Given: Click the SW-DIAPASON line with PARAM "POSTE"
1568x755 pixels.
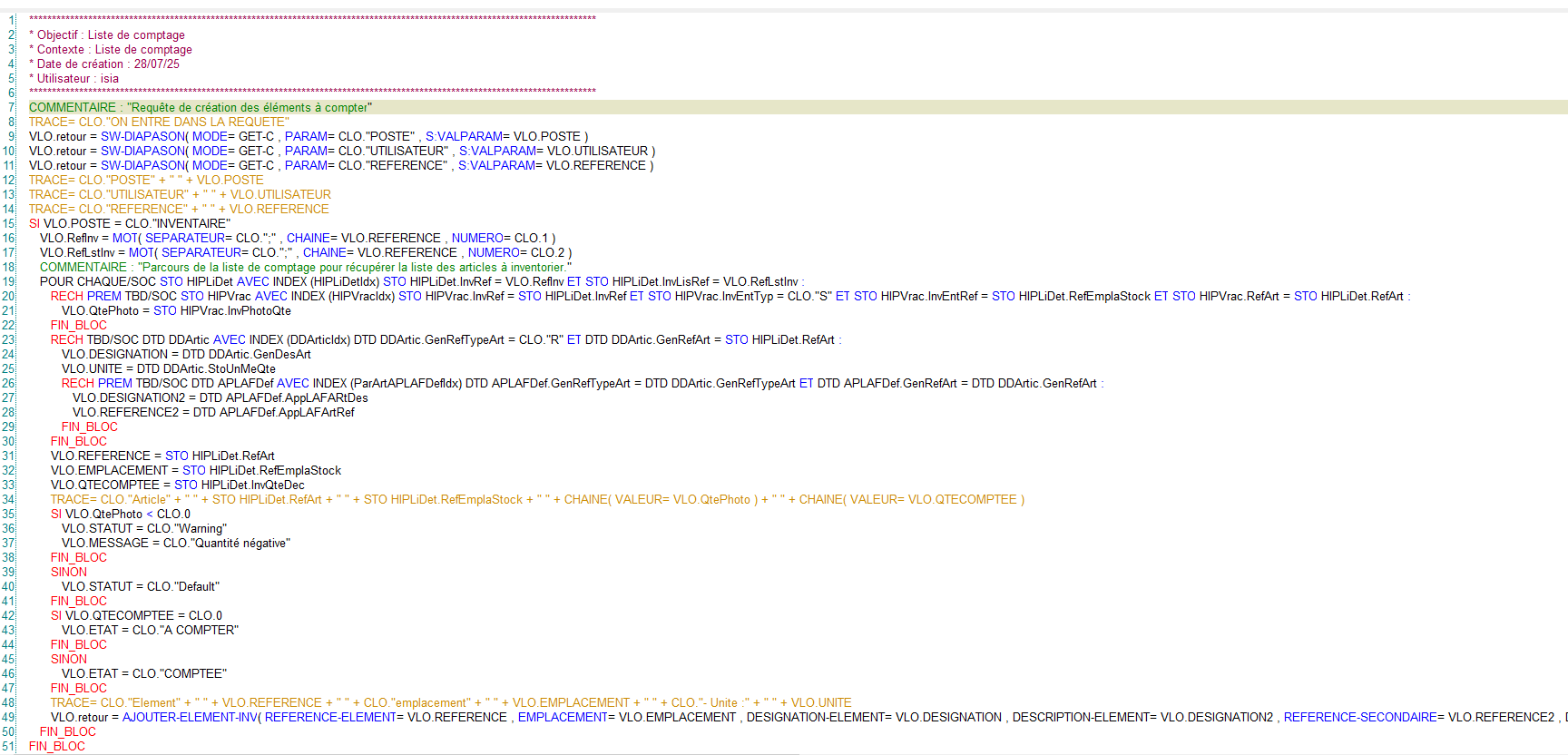Looking at the screenshot, I should click(x=309, y=136).
